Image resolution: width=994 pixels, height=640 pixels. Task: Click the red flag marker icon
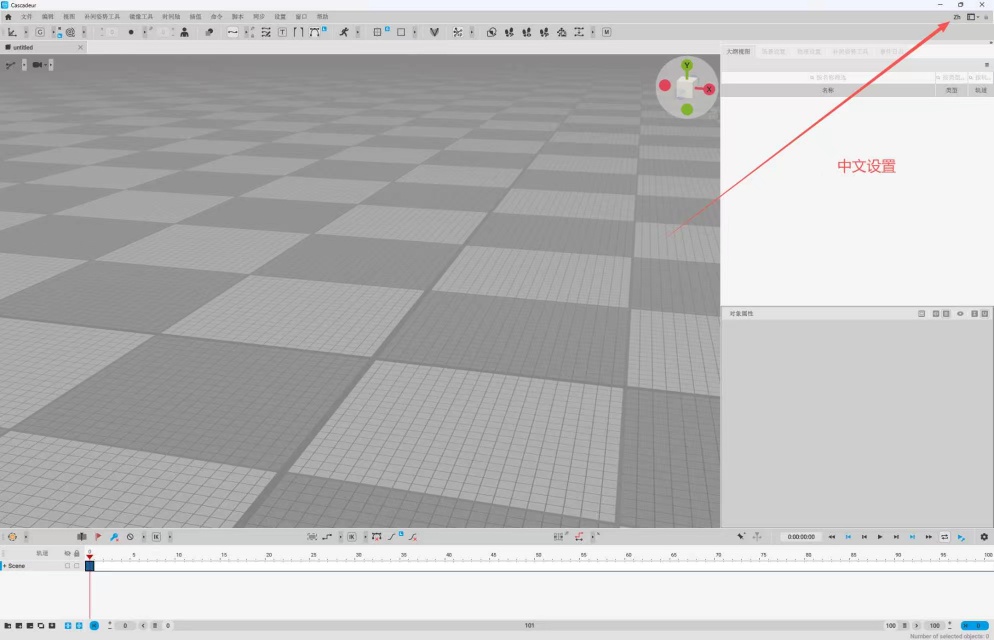point(98,537)
